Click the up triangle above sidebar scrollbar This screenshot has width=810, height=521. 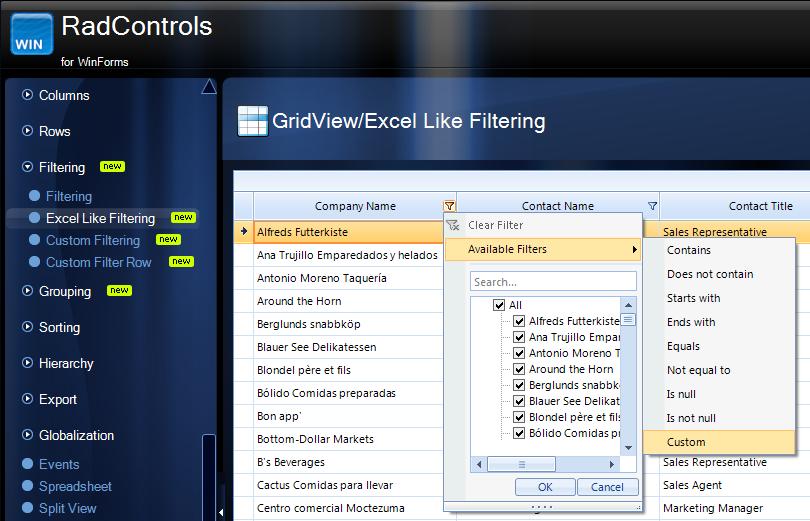tap(209, 86)
